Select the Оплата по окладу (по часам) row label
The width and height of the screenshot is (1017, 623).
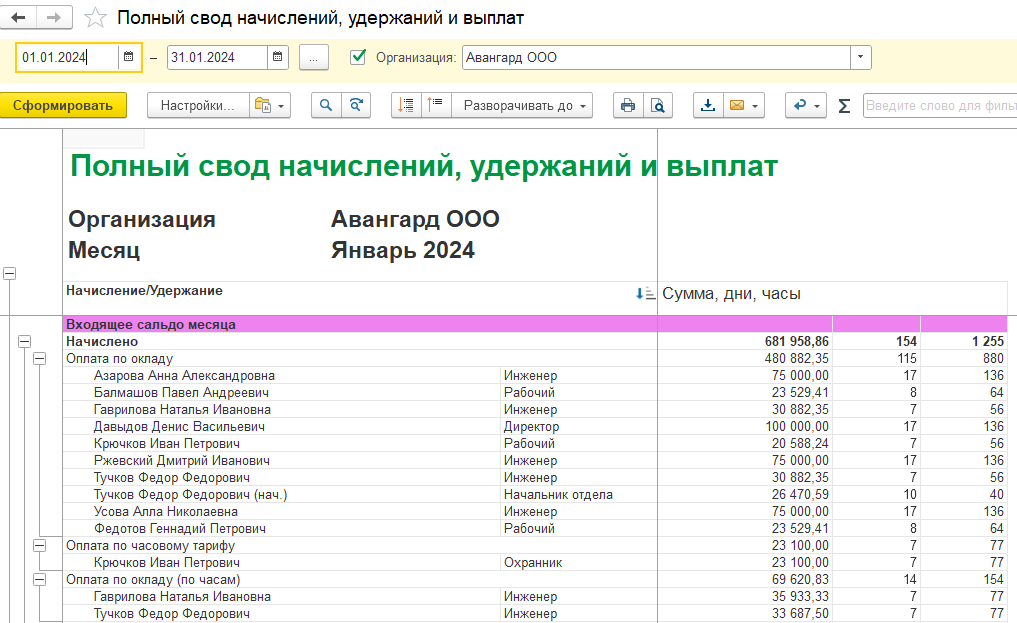tap(153, 580)
